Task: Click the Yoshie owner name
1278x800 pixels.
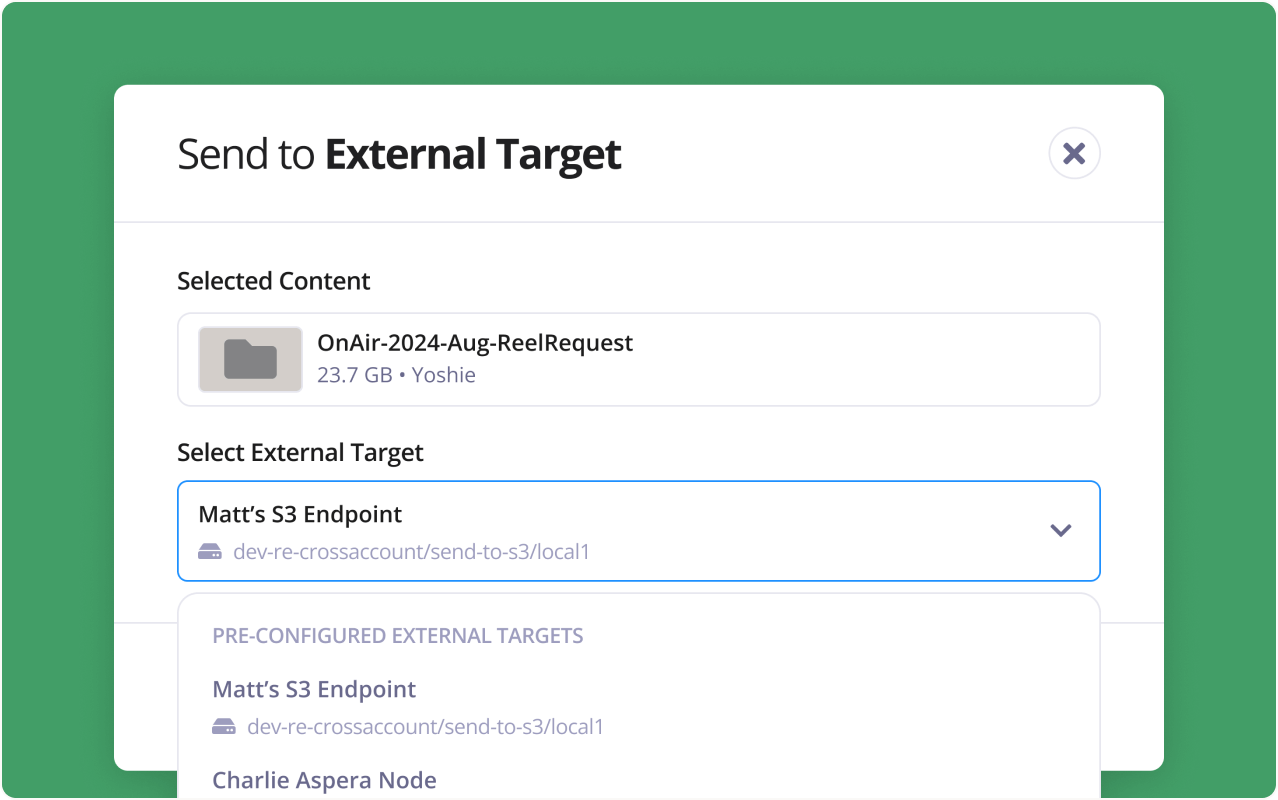Action: (443, 375)
